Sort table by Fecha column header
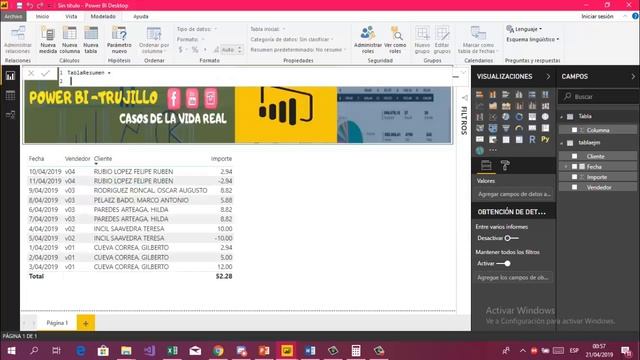This screenshot has width=640, height=360. (36, 158)
